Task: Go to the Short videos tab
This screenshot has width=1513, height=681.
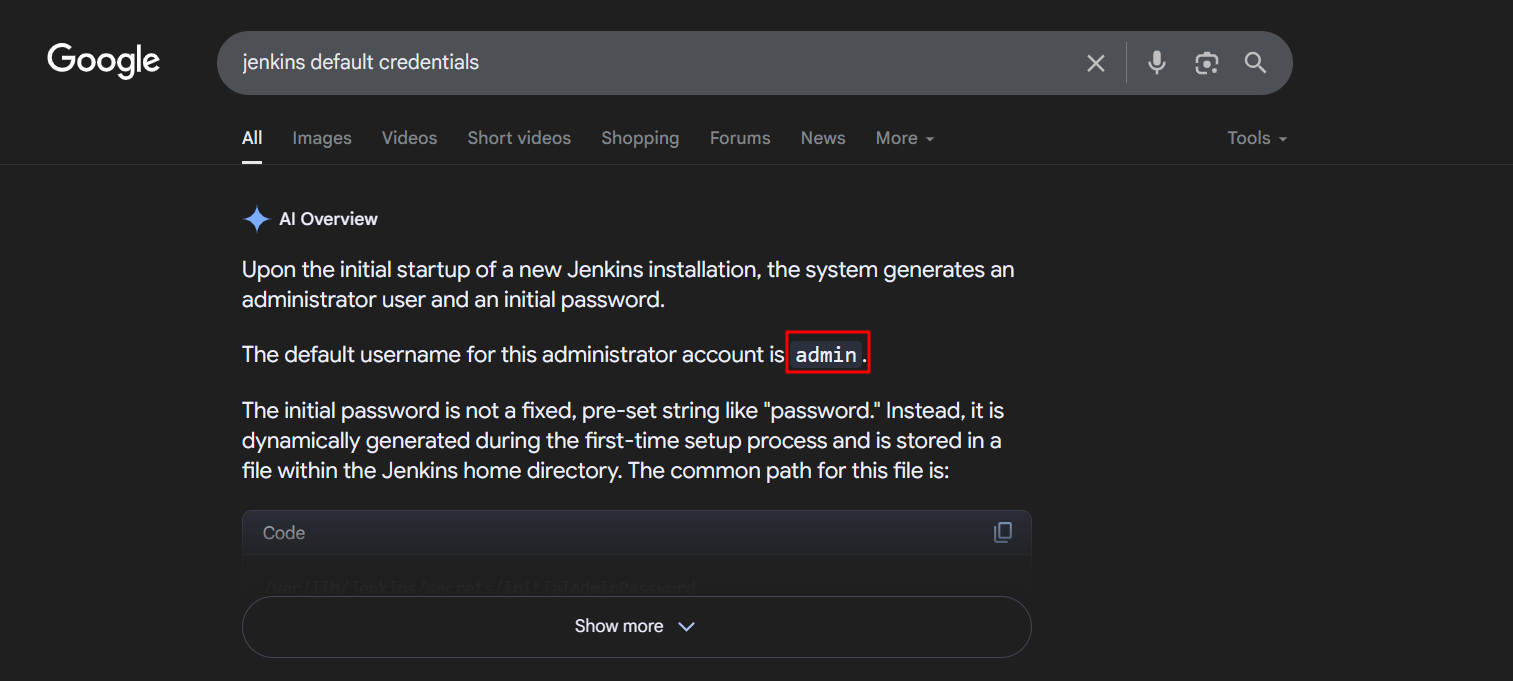Action: [519, 138]
